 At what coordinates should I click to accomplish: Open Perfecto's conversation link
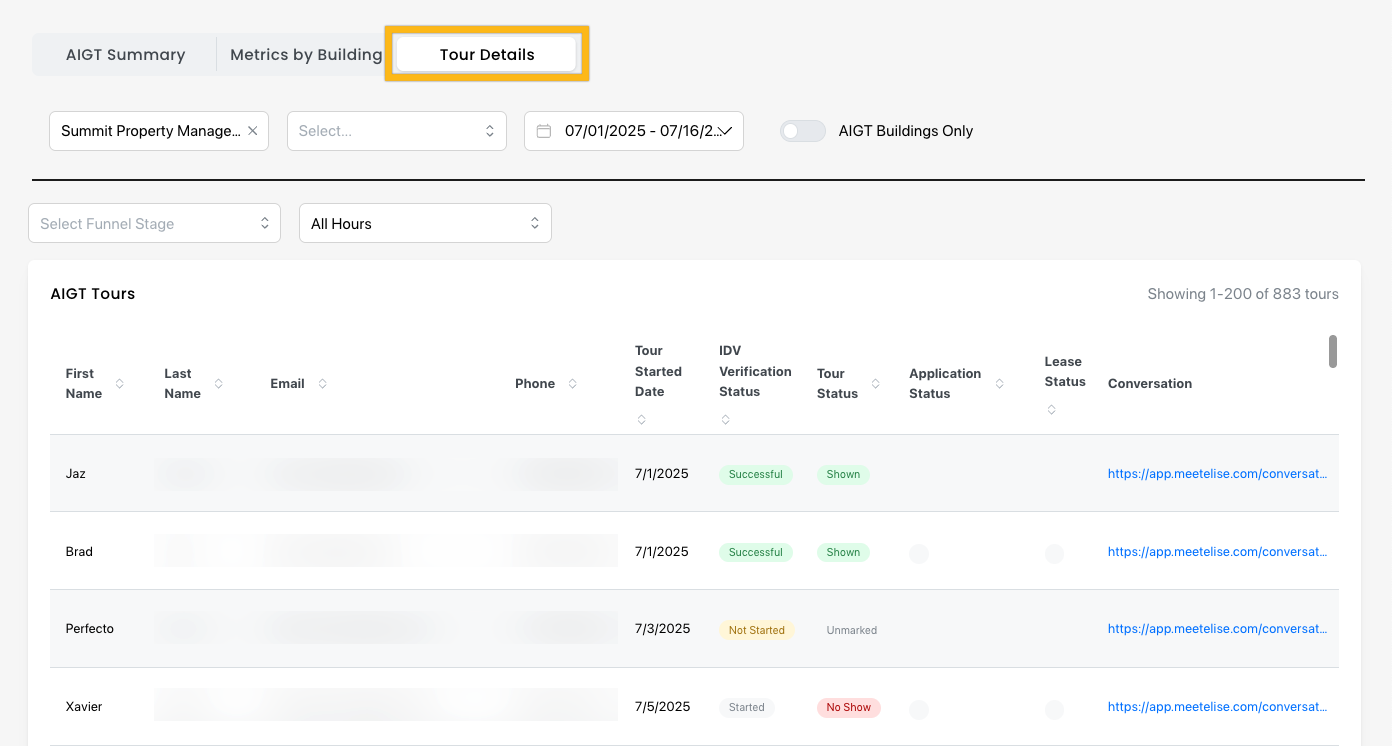click(1218, 629)
